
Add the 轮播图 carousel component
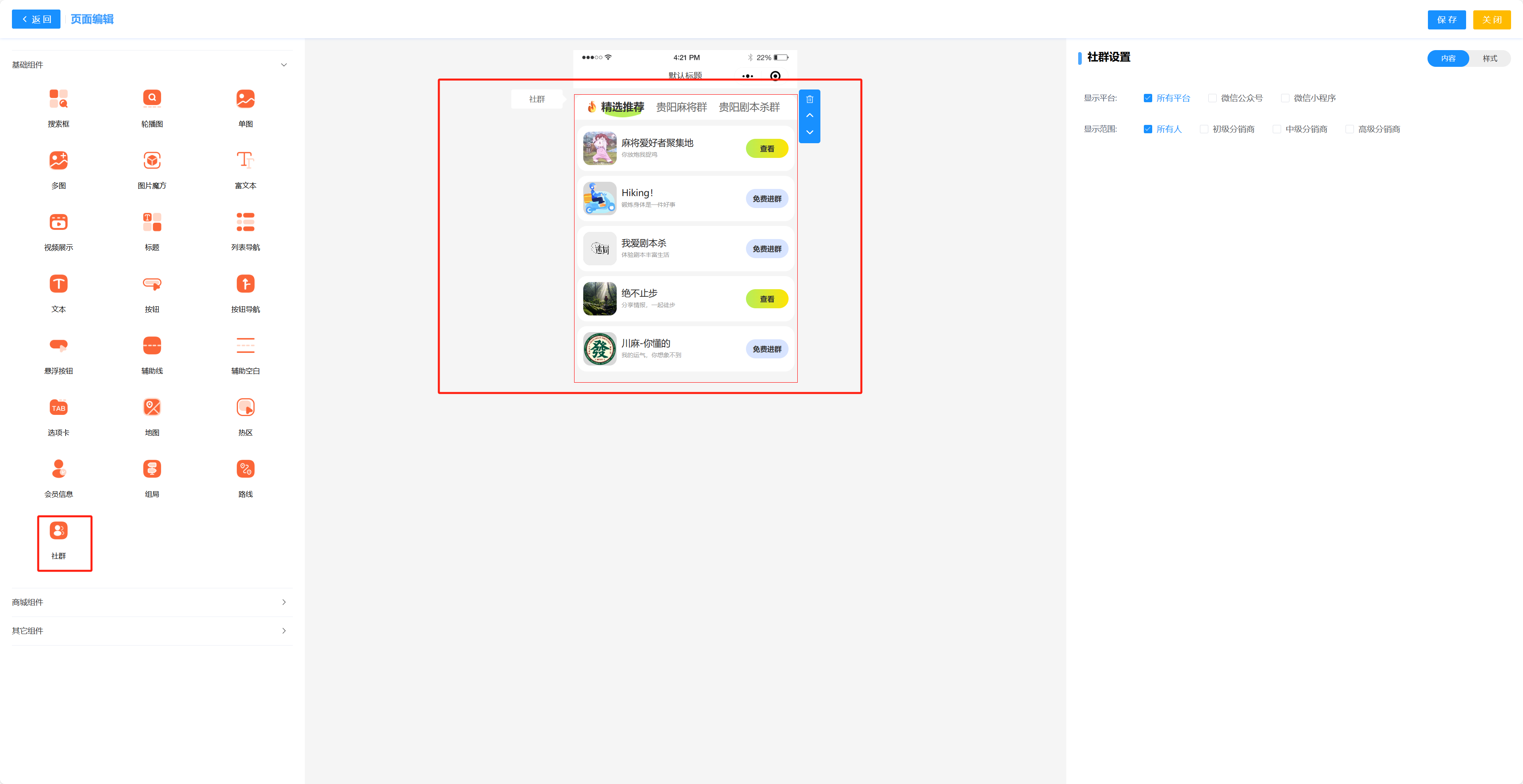click(152, 99)
